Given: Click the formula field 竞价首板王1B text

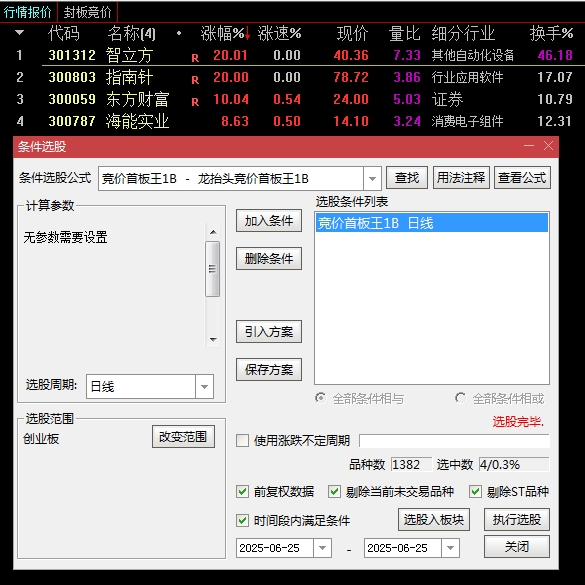Looking at the screenshot, I should [x=205, y=179].
